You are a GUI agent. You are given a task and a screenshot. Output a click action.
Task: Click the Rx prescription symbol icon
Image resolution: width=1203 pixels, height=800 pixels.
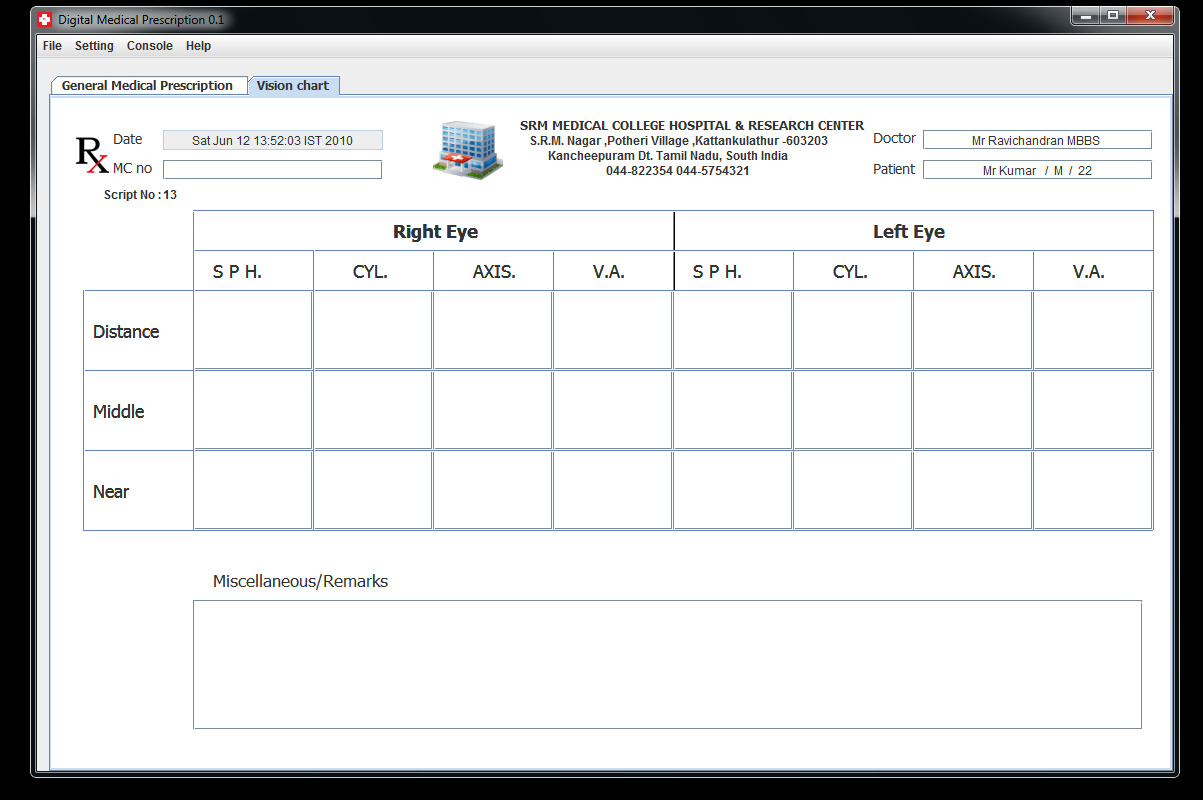point(92,152)
